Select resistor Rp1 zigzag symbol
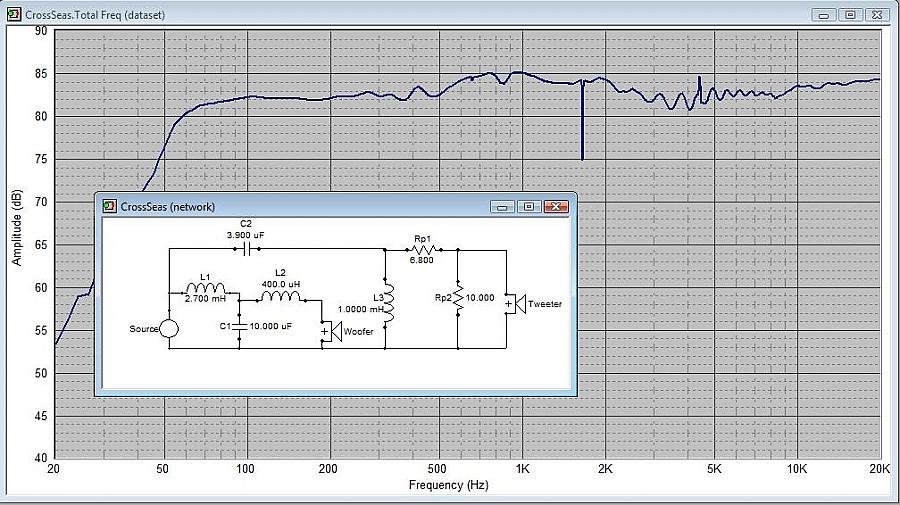The image size is (900, 505). point(420,249)
